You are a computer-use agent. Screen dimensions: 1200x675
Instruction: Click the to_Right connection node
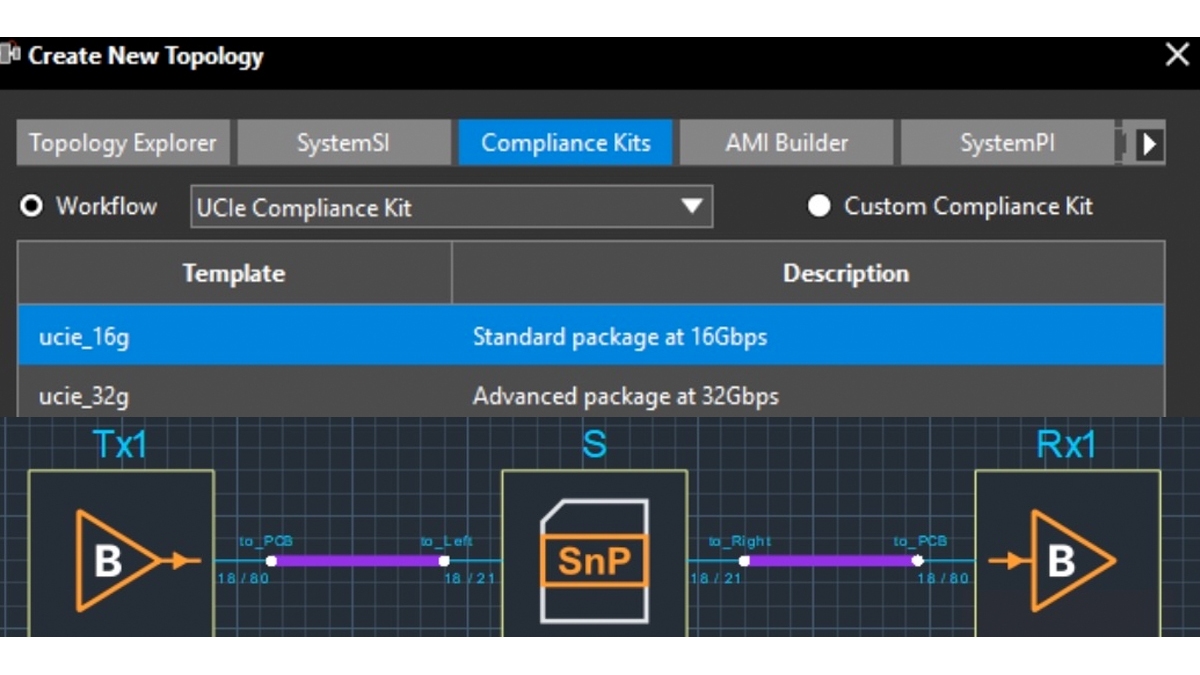pyautogui.click(x=744, y=561)
